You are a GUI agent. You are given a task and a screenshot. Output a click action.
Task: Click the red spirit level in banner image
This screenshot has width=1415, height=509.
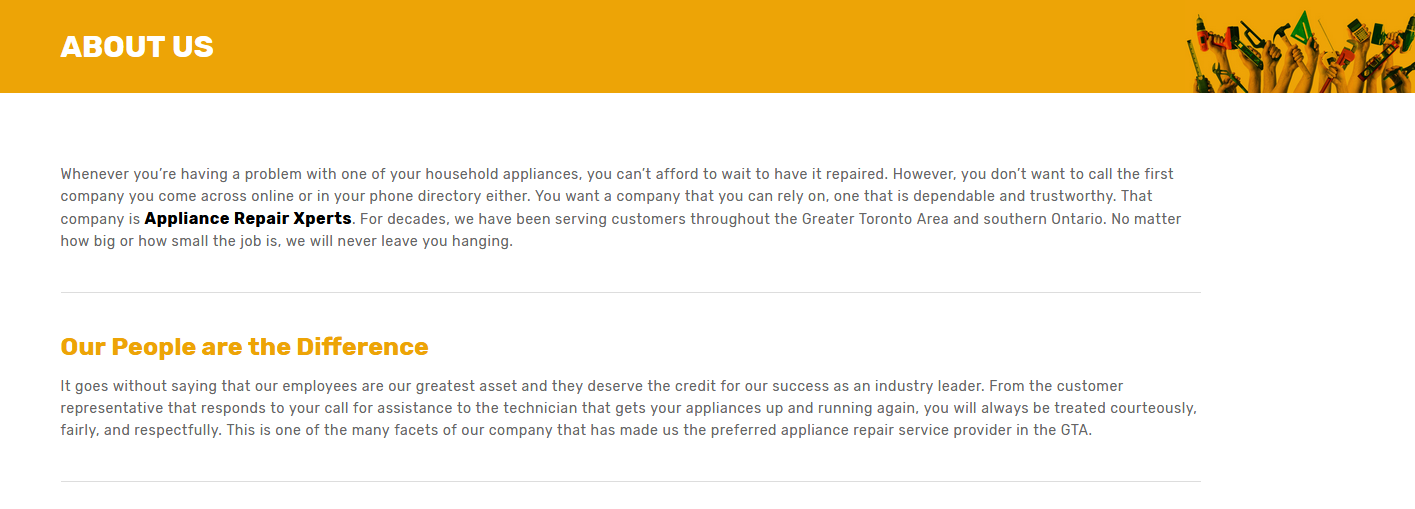1378,61
